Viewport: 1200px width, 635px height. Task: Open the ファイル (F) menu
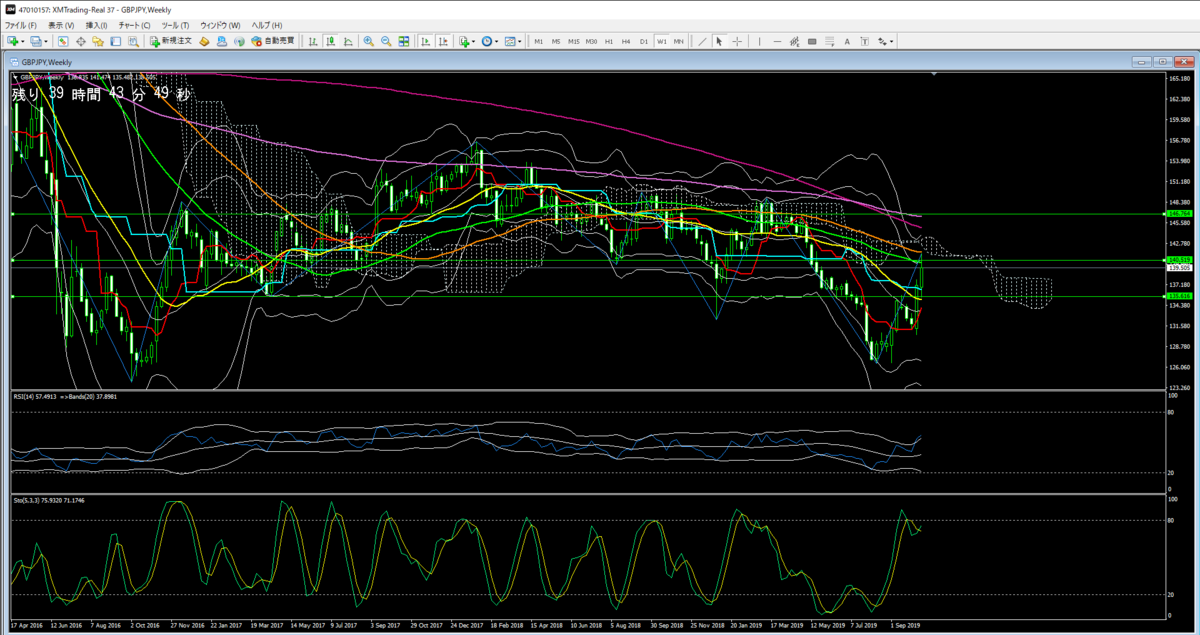[x=21, y=24]
